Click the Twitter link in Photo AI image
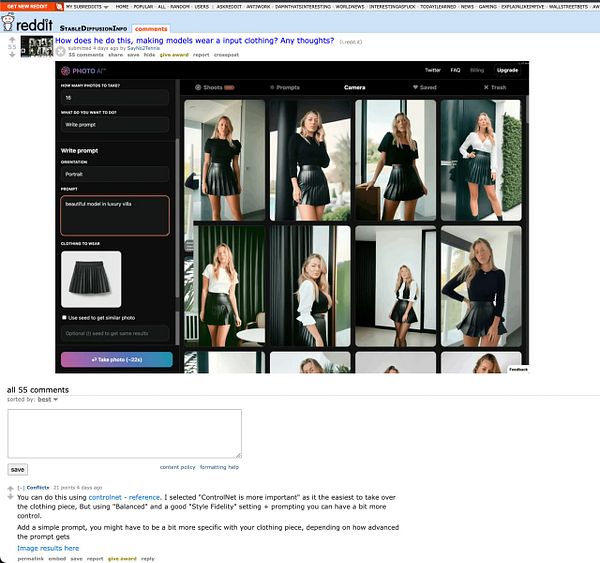 (433, 70)
